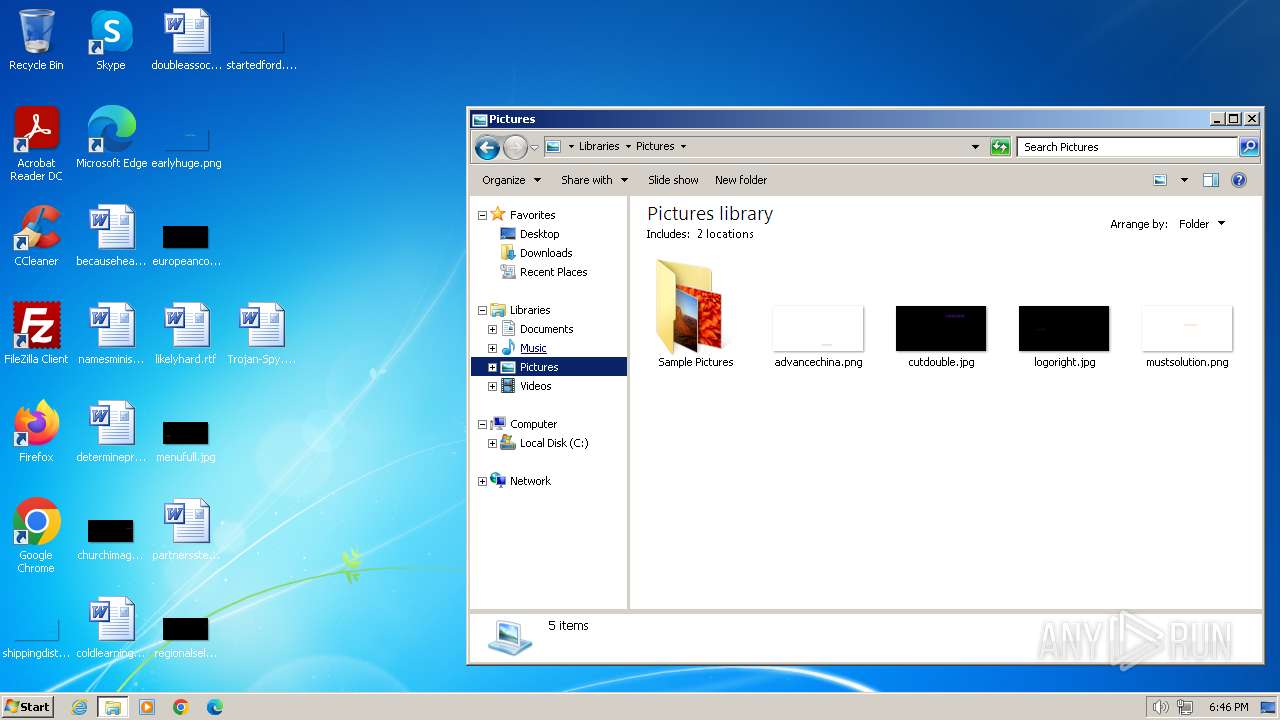This screenshot has height=720, width=1280.
Task: Click the search magnifier icon
Action: pos(1249,147)
